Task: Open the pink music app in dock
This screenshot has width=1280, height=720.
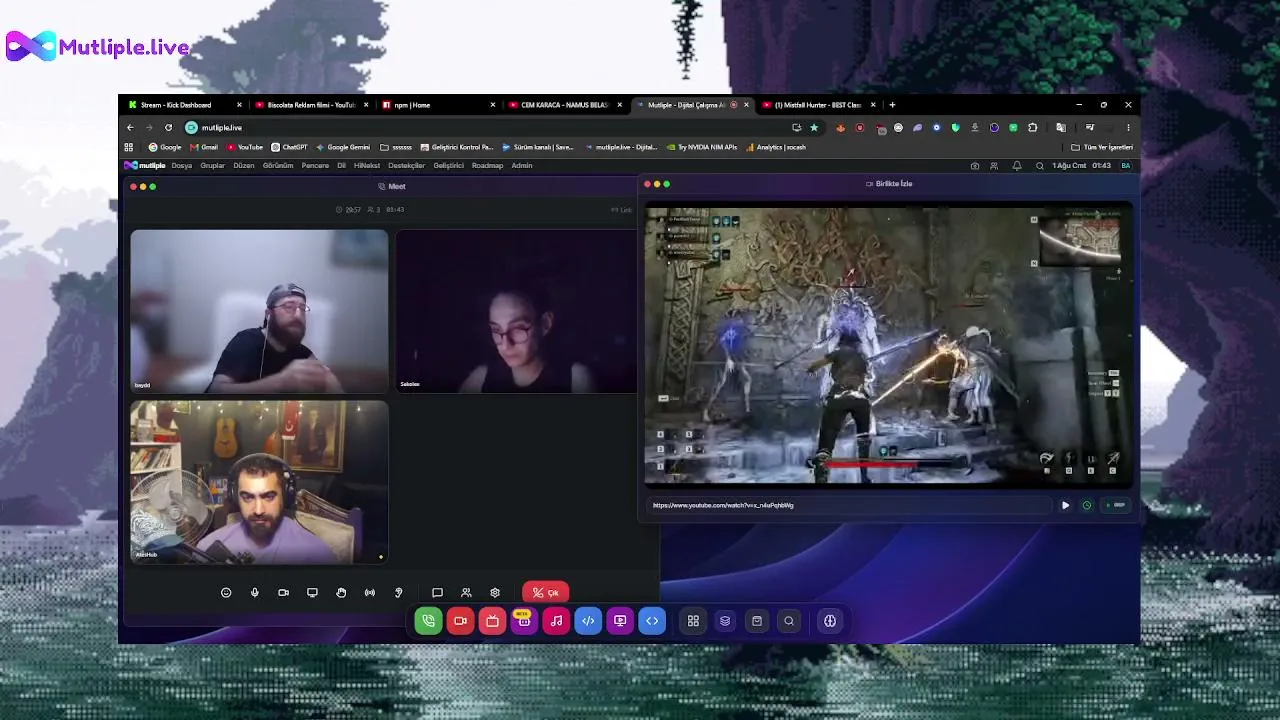Action: [x=556, y=621]
